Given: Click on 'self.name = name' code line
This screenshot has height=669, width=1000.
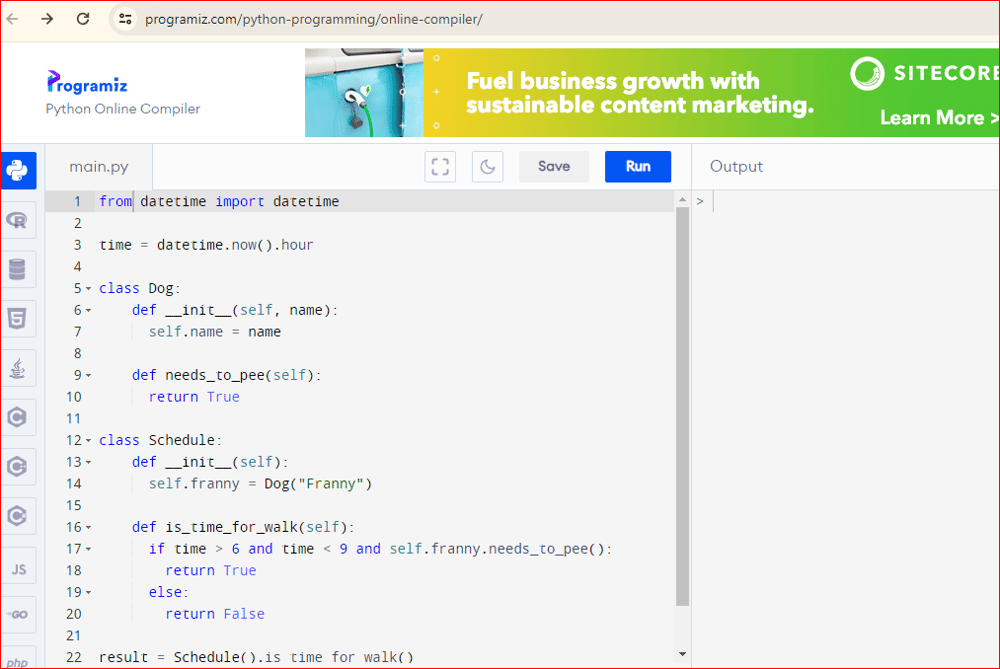Looking at the screenshot, I should click(214, 332).
